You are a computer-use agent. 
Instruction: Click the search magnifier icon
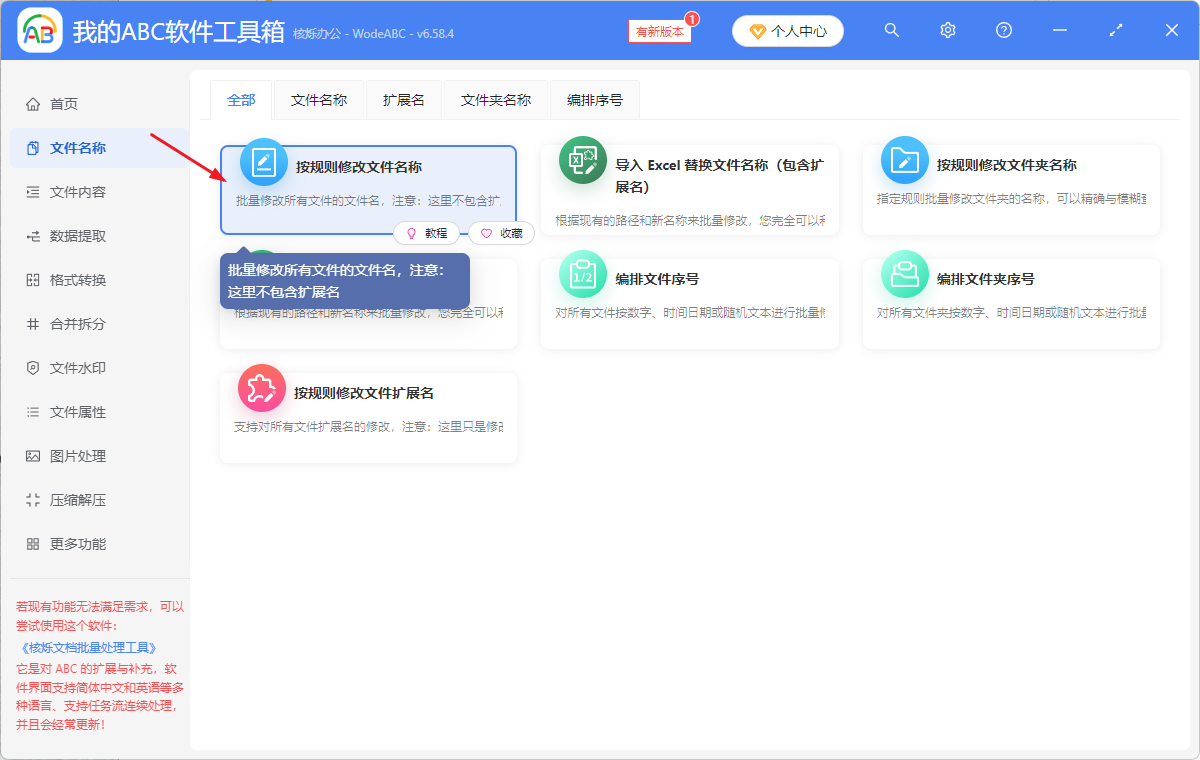[x=891, y=30]
